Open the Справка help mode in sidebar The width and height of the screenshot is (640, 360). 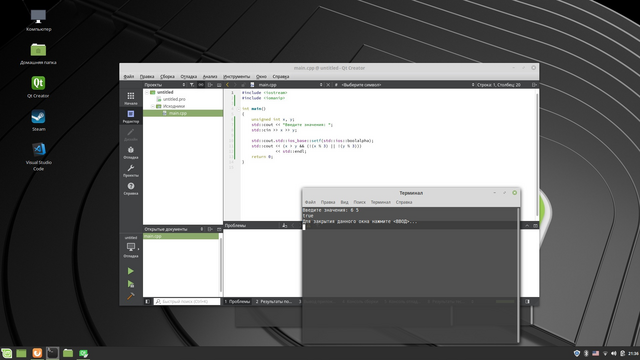pyautogui.click(x=131, y=188)
